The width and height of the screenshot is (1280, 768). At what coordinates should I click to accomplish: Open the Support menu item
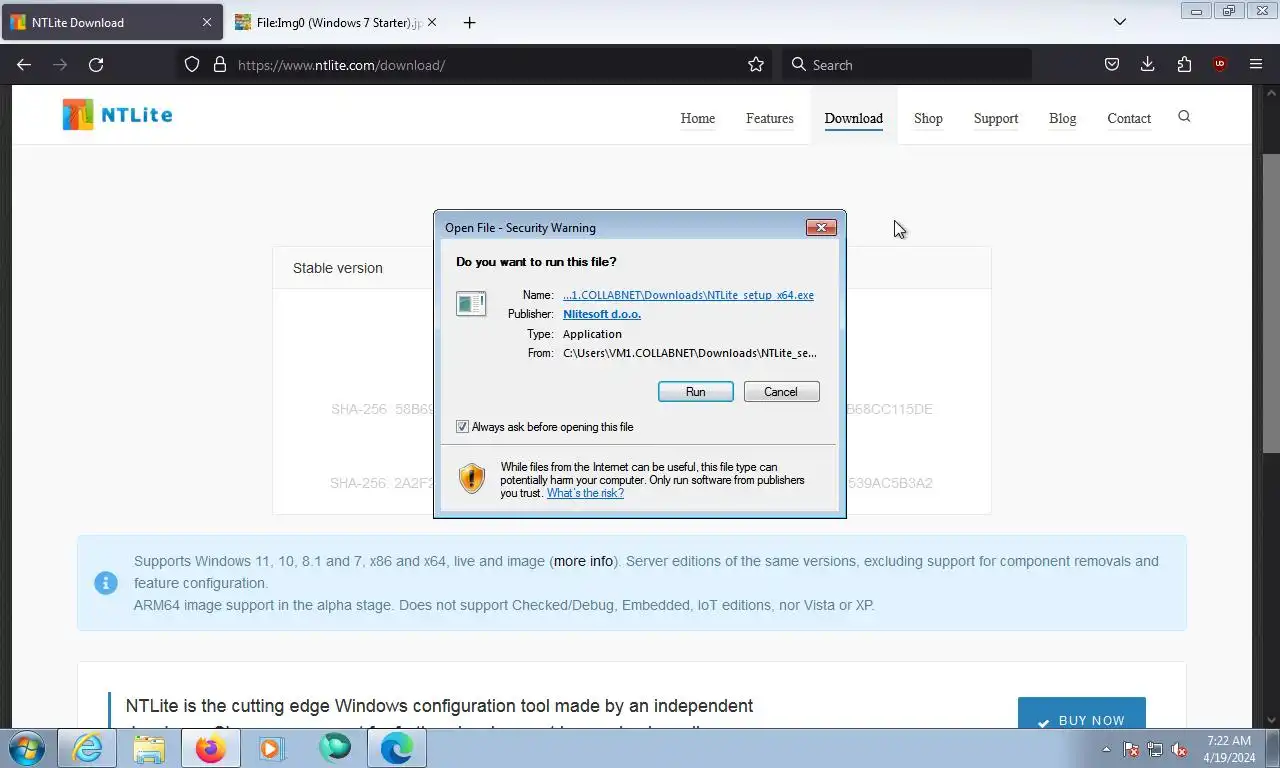[x=996, y=118]
